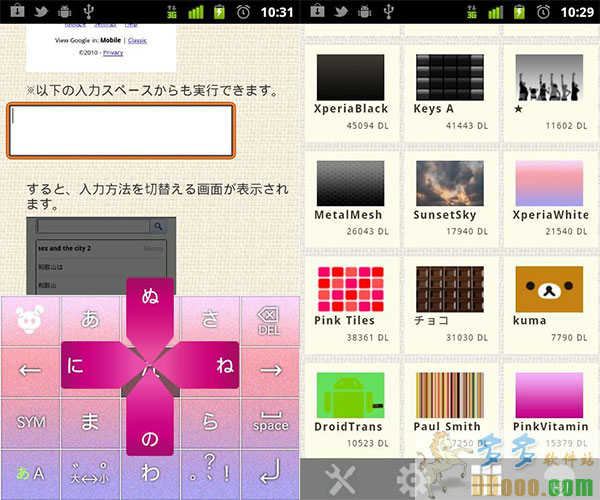Select the Pink Tiles skin thumbnail

click(350, 289)
